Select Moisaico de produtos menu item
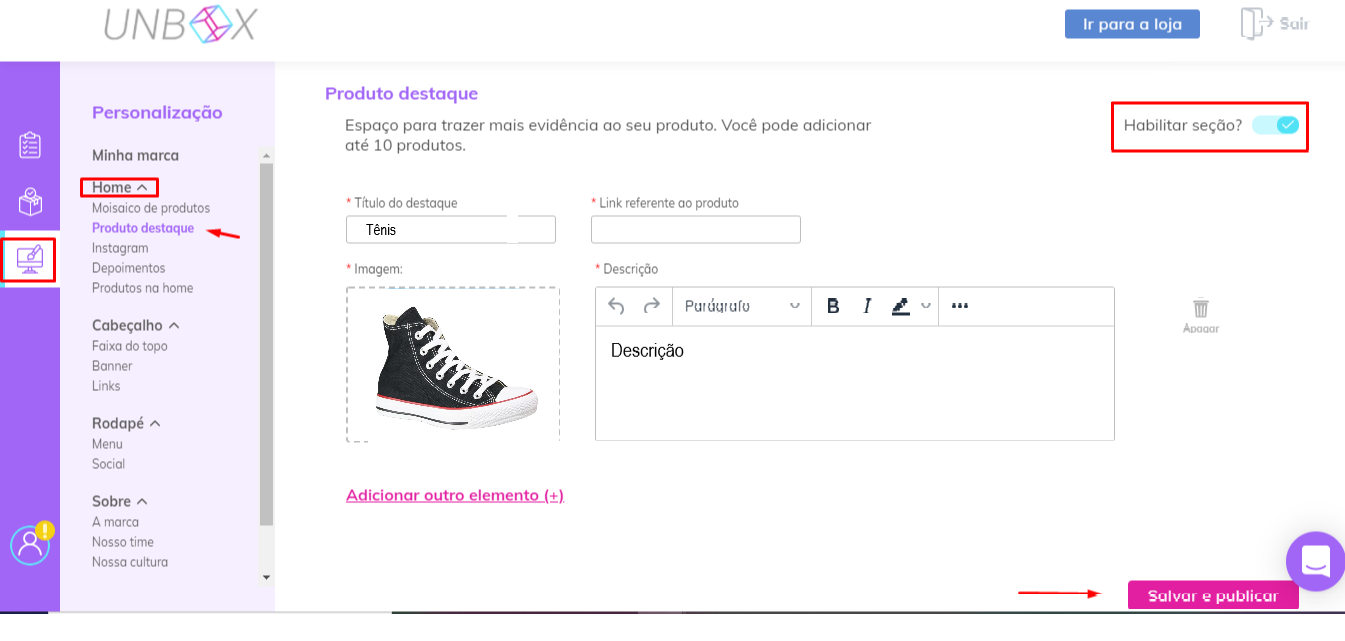Screen dimensions: 1345x641 pyautogui.click(x=151, y=208)
